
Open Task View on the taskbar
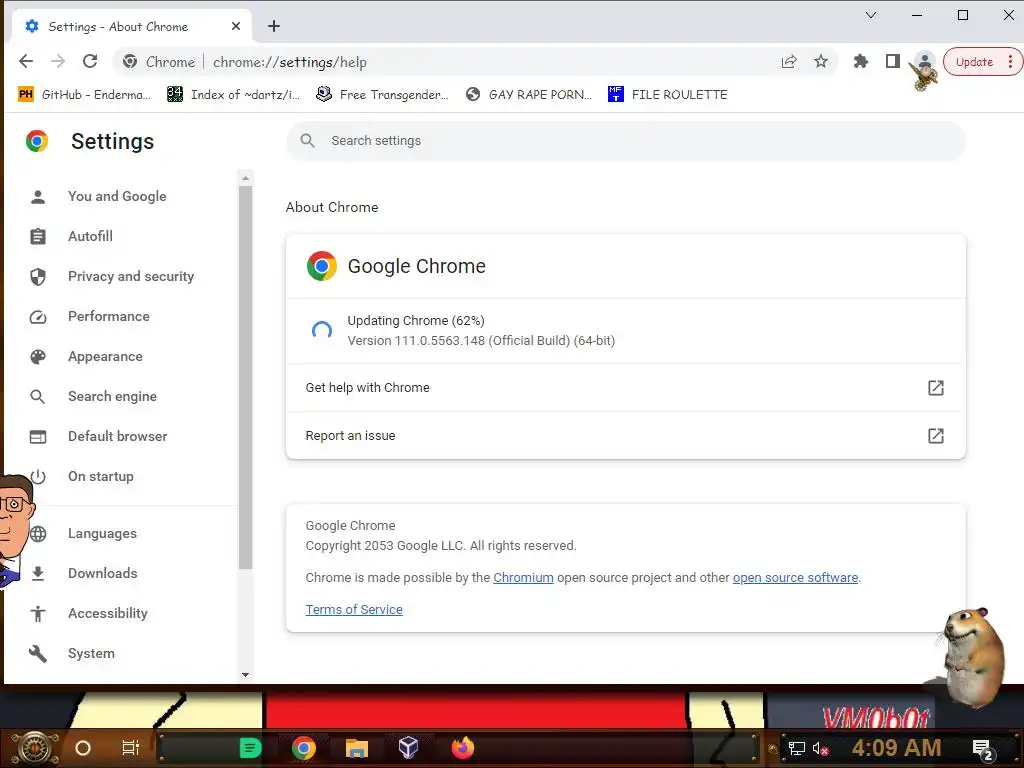[x=131, y=748]
